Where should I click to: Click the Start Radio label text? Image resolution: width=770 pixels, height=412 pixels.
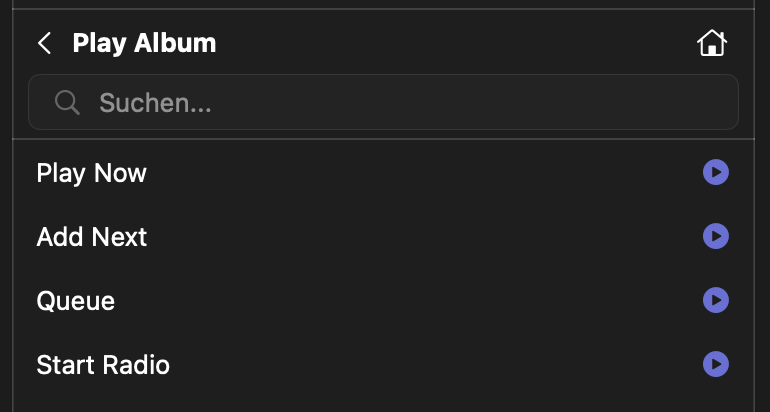(103, 365)
